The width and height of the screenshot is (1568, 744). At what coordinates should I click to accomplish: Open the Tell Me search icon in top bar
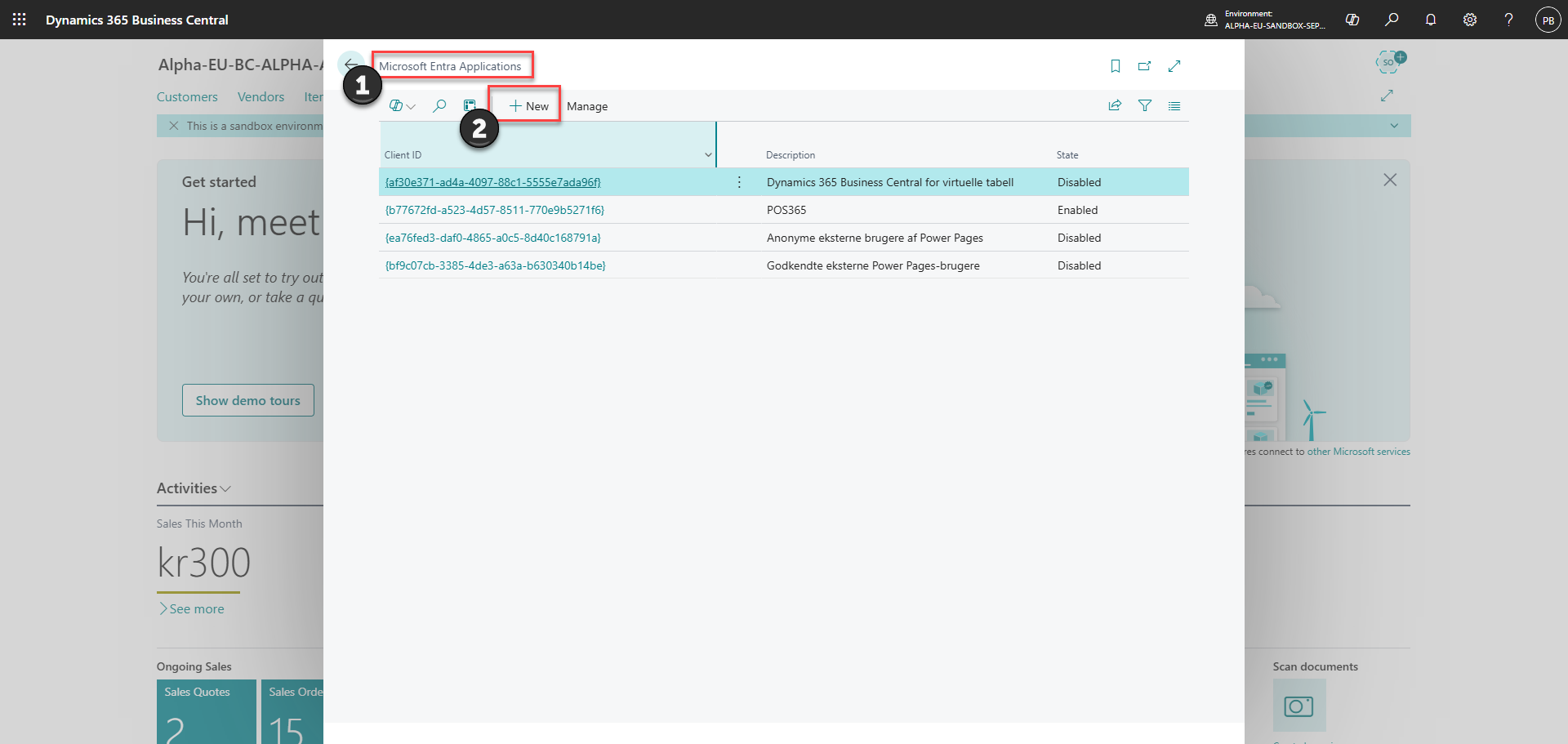[x=1392, y=20]
